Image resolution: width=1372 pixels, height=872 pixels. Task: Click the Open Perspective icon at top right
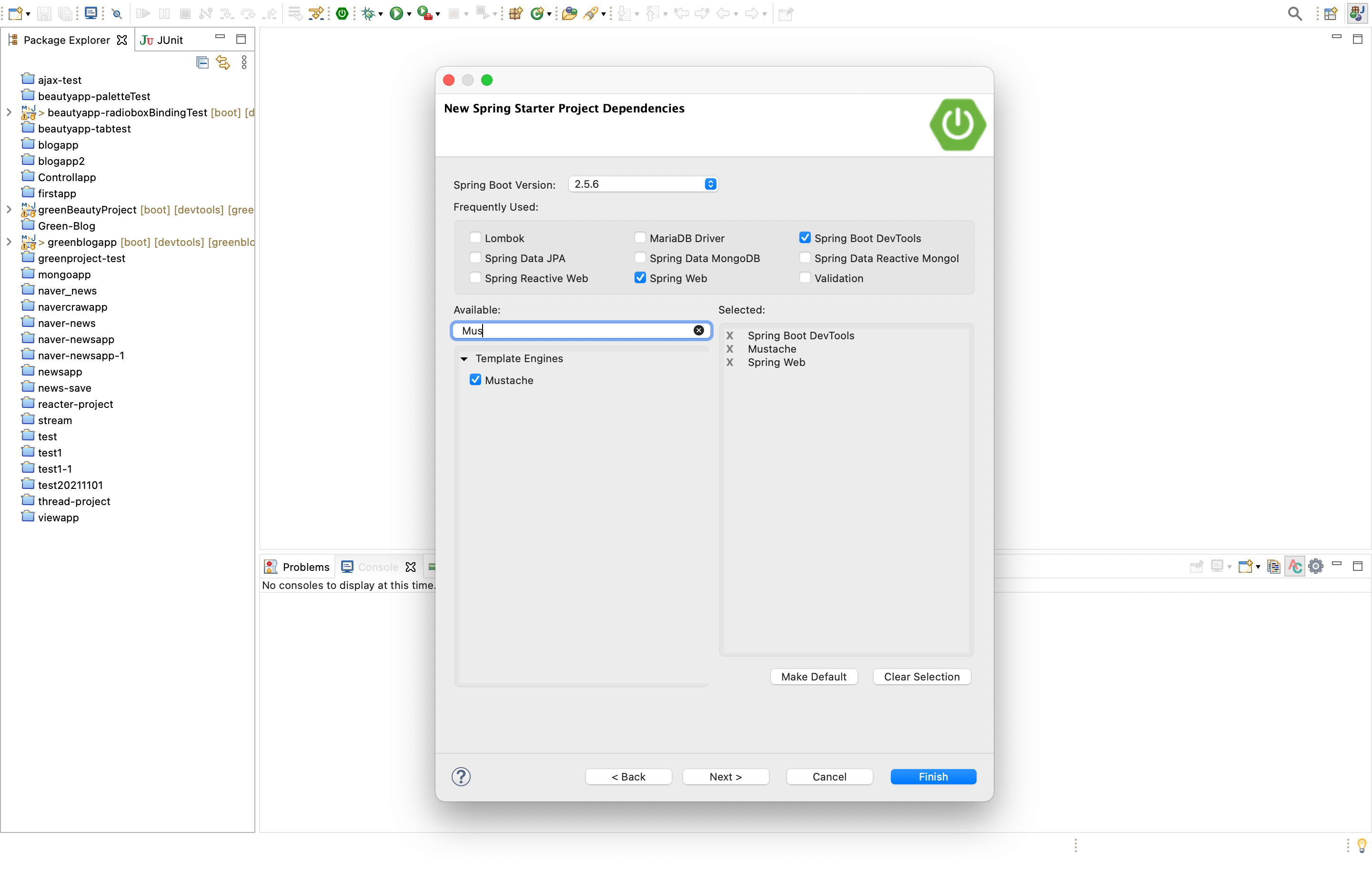click(x=1331, y=14)
